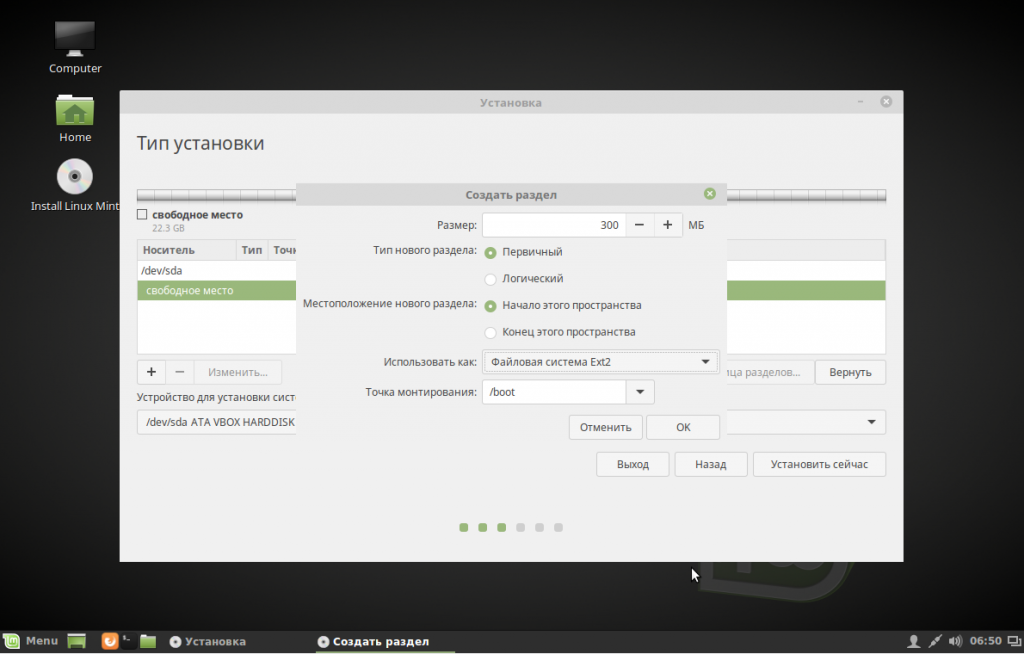Select the add partition plus icon
Screen dimensions: 1024x654
[151, 371]
